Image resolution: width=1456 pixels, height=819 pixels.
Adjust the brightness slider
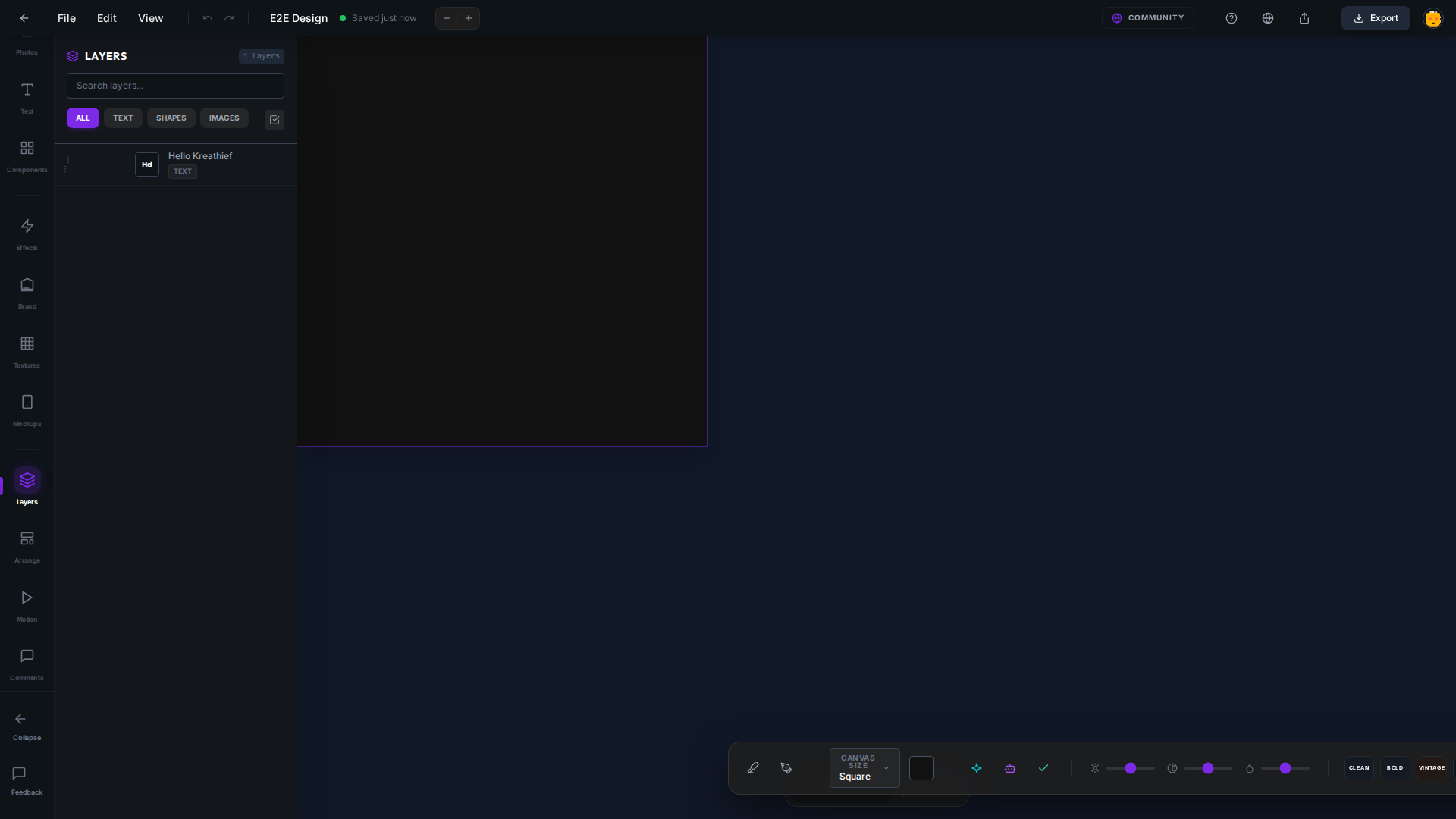[x=1130, y=768]
